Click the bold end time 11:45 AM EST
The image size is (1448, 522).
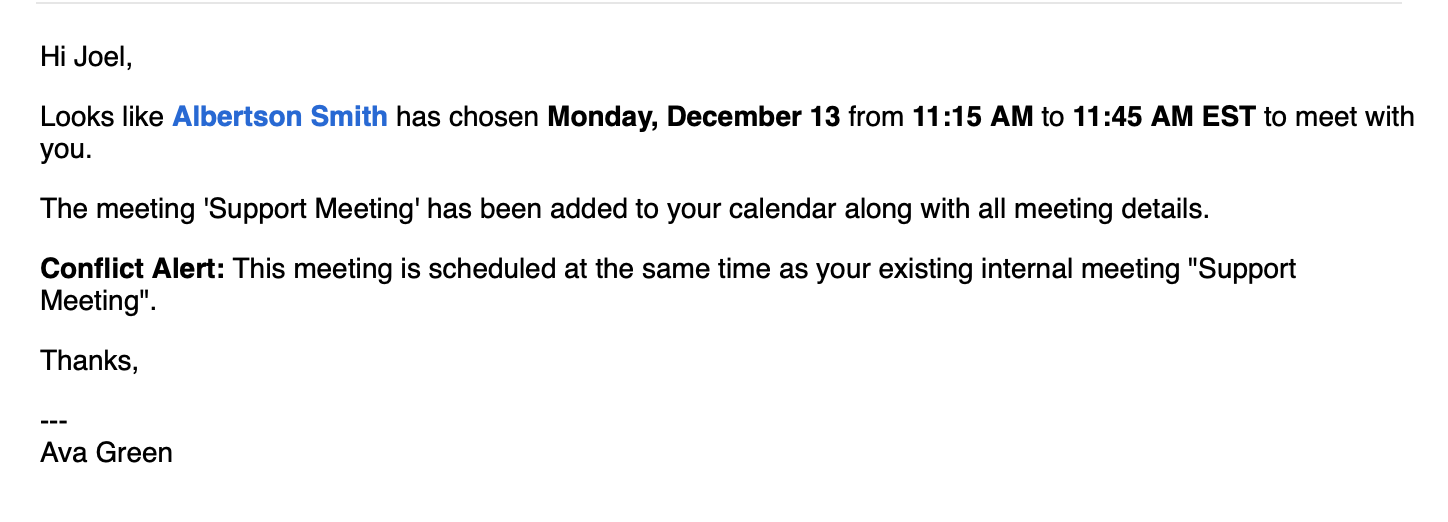pyautogui.click(x=1163, y=117)
